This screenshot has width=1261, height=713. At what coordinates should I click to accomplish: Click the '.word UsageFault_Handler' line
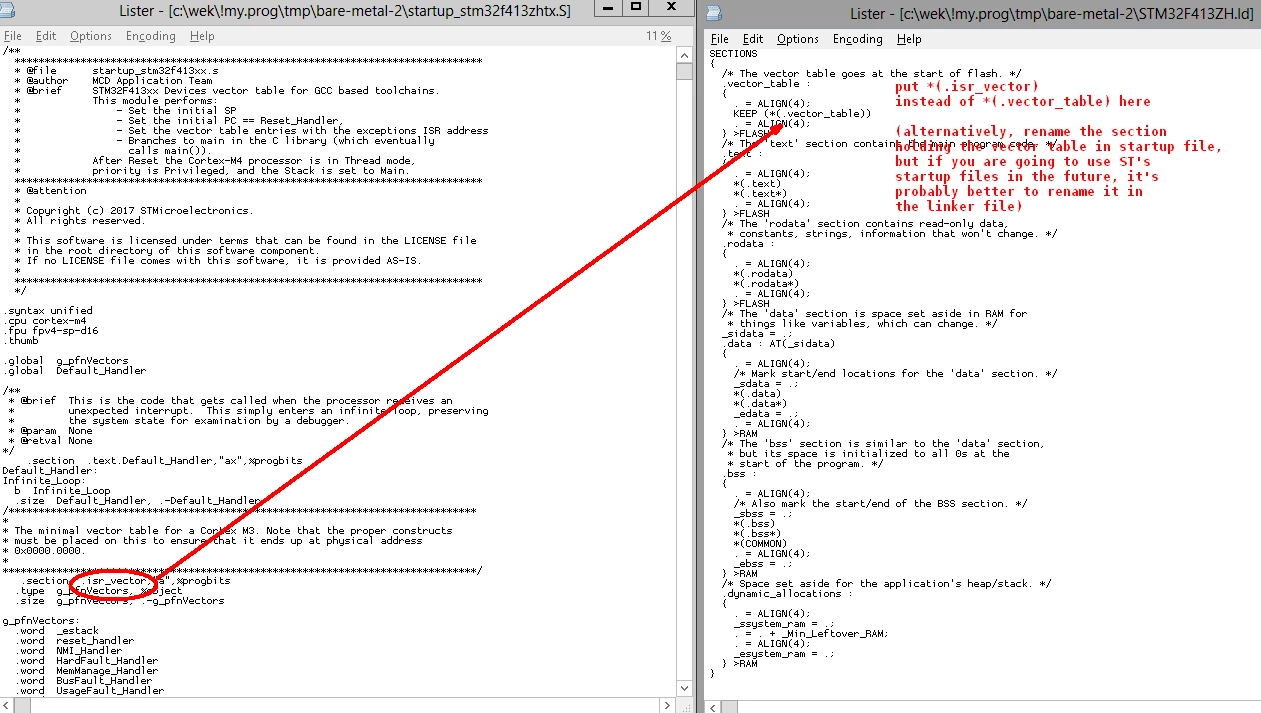[x=92, y=691]
